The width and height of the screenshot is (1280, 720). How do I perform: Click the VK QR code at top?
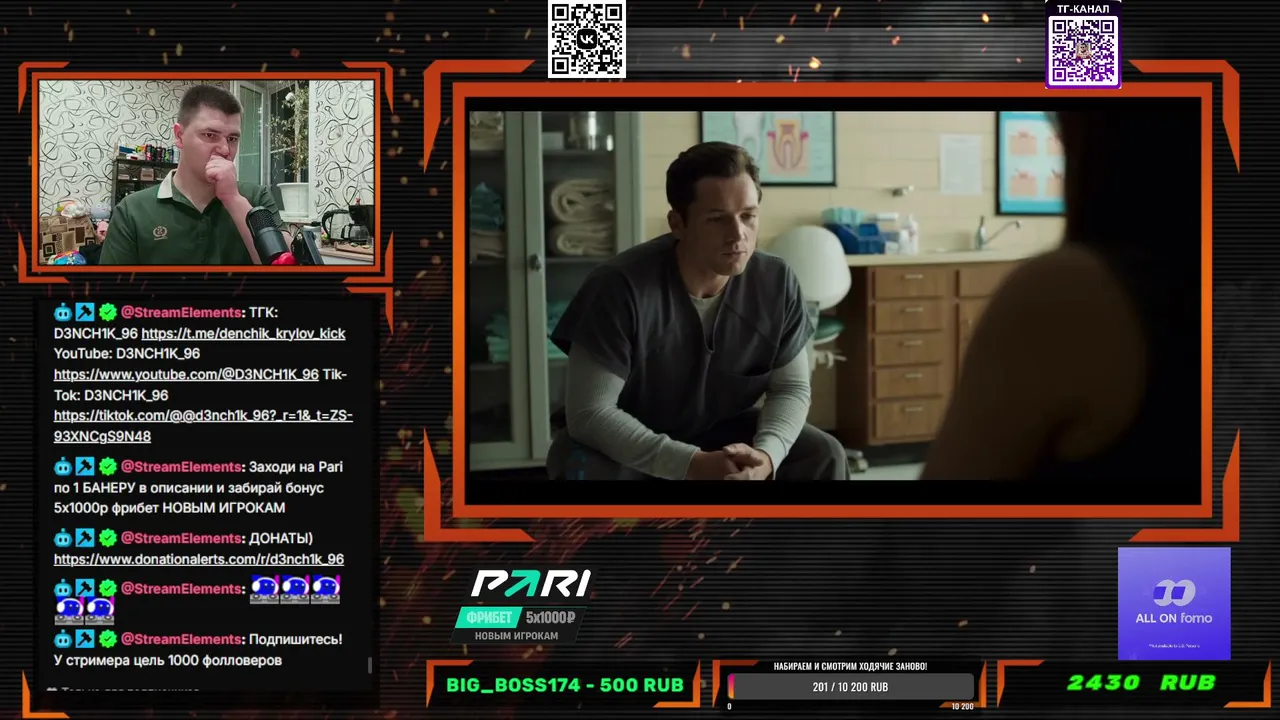click(587, 39)
